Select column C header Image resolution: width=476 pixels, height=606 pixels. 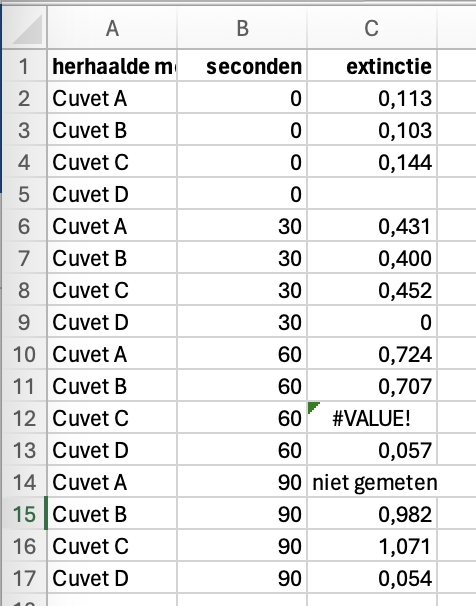coord(372,28)
